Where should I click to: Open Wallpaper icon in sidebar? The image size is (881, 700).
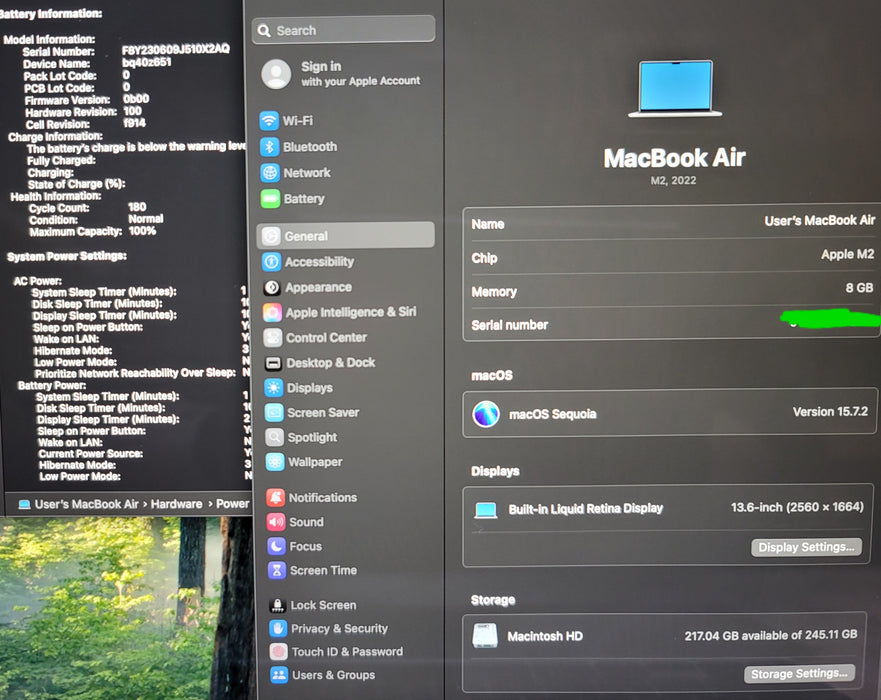[x=275, y=462]
